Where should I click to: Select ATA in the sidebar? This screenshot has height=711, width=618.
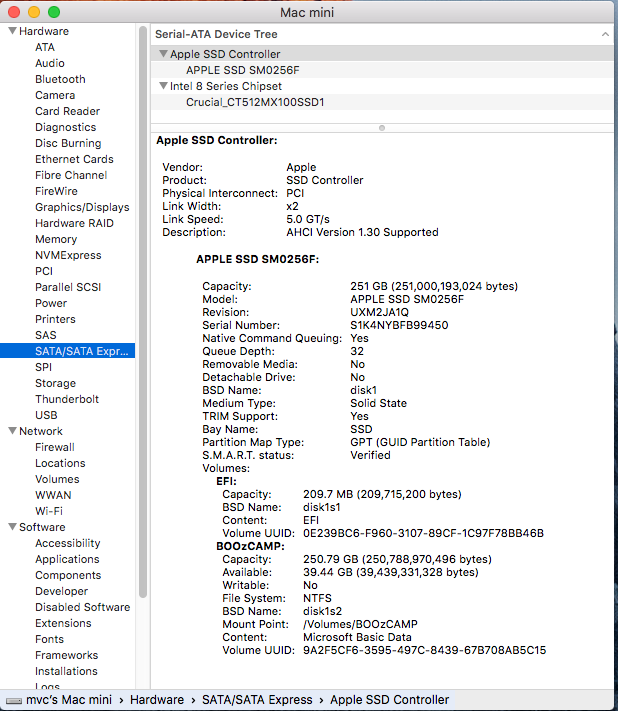click(x=45, y=47)
